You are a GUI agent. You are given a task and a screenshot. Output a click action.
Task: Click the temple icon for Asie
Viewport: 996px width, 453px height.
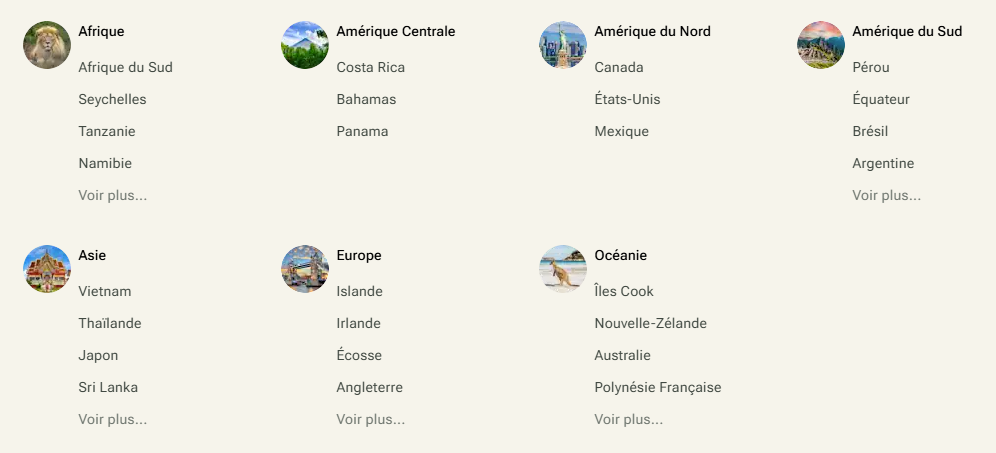[47, 269]
